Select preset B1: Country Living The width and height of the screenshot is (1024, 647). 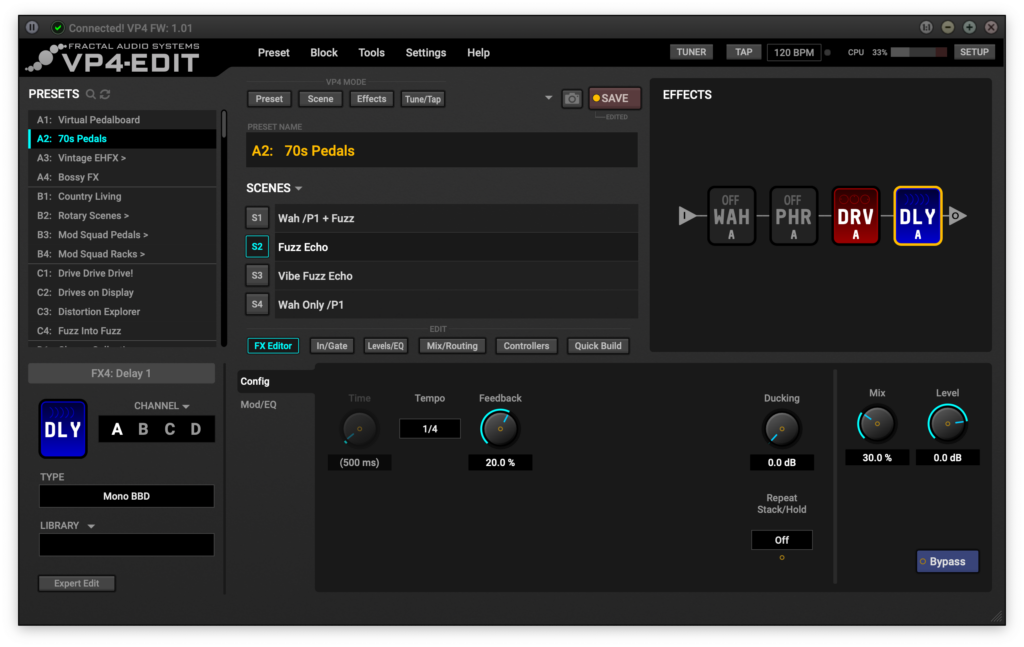click(x=89, y=197)
